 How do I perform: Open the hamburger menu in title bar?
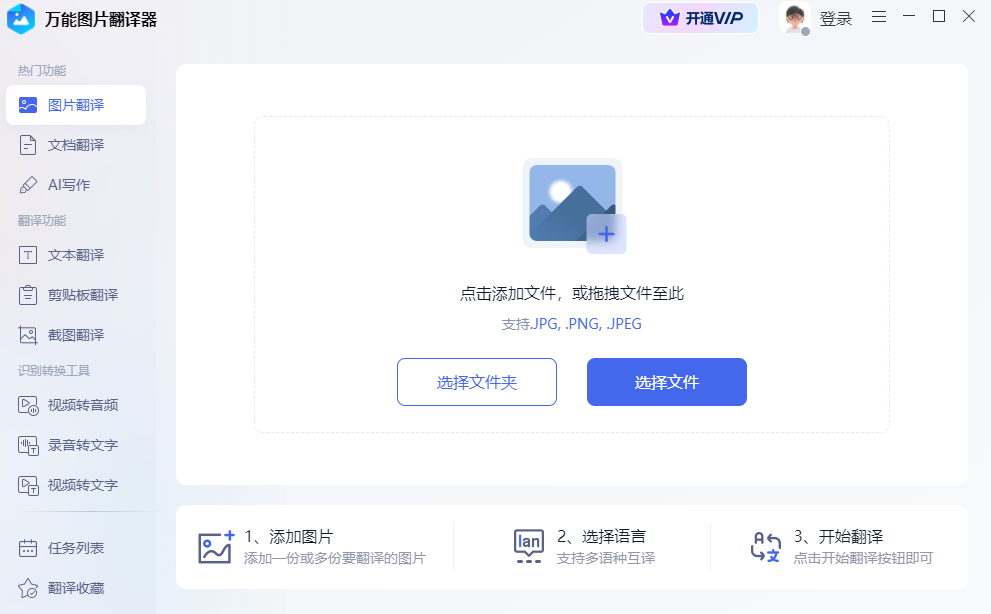point(879,17)
